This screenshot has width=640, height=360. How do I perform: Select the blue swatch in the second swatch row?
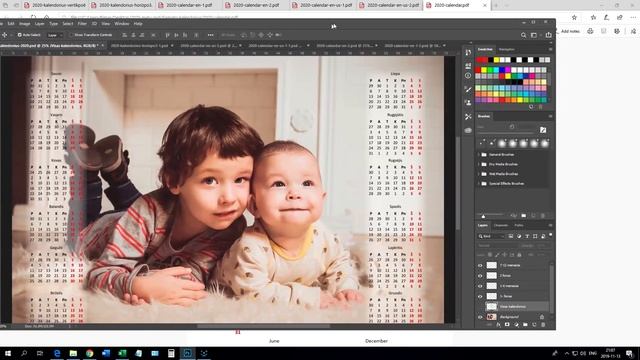tap(502, 70)
